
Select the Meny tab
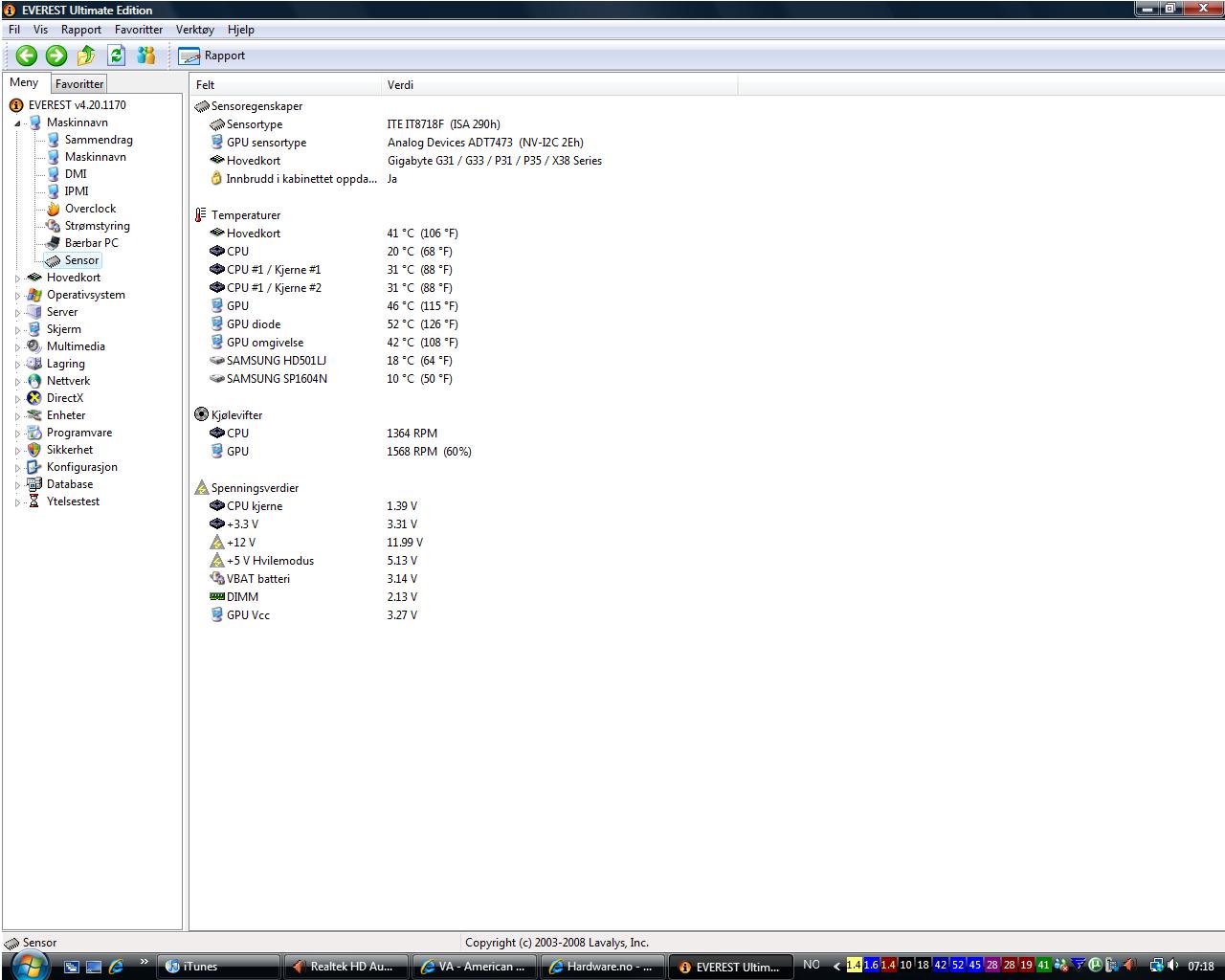pos(24,82)
